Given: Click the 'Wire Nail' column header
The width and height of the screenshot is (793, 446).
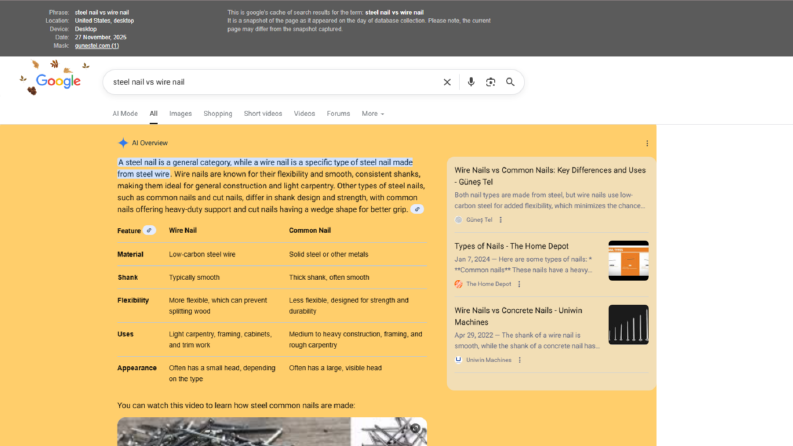Looking at the screenshot, I should [183, 230].
